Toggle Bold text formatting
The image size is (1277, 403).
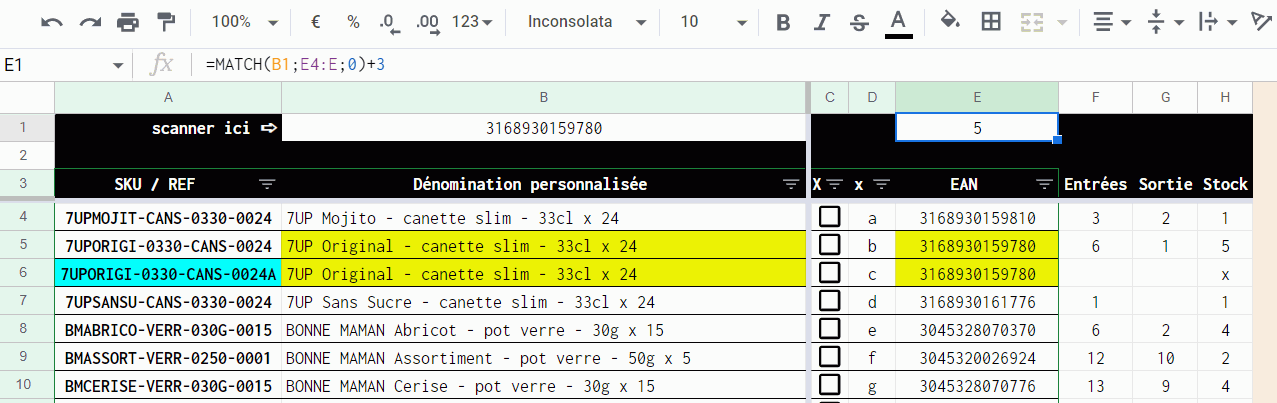[783, 22]
